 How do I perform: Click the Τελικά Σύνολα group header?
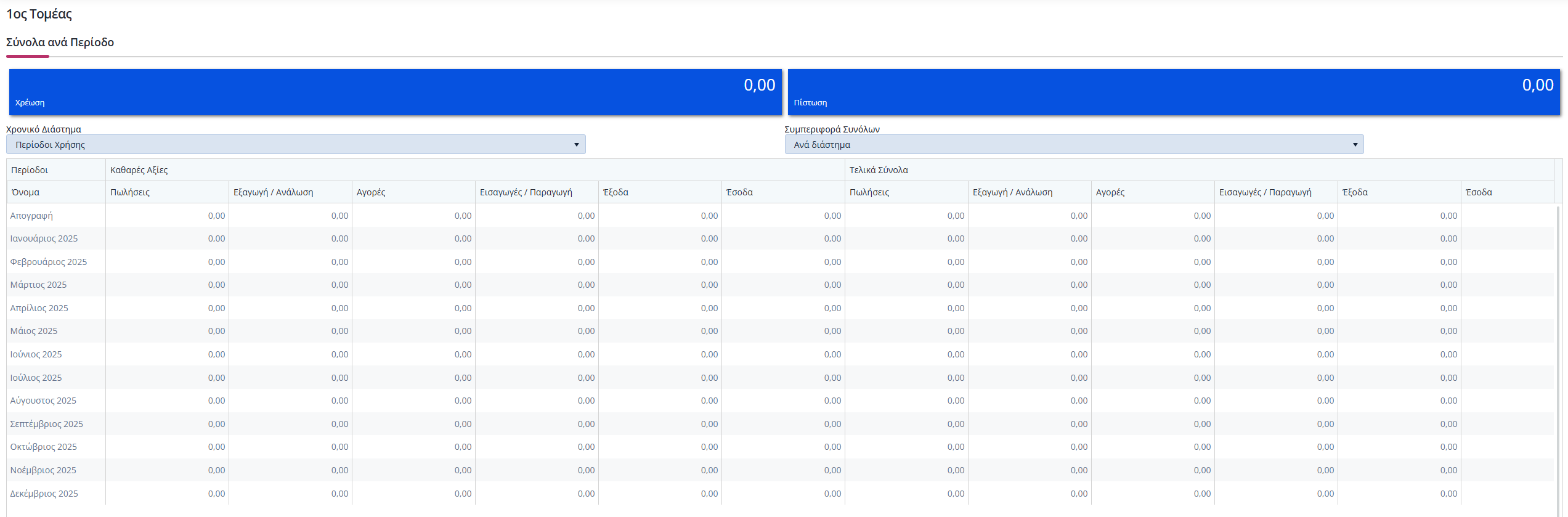[x=1200, y=170]
